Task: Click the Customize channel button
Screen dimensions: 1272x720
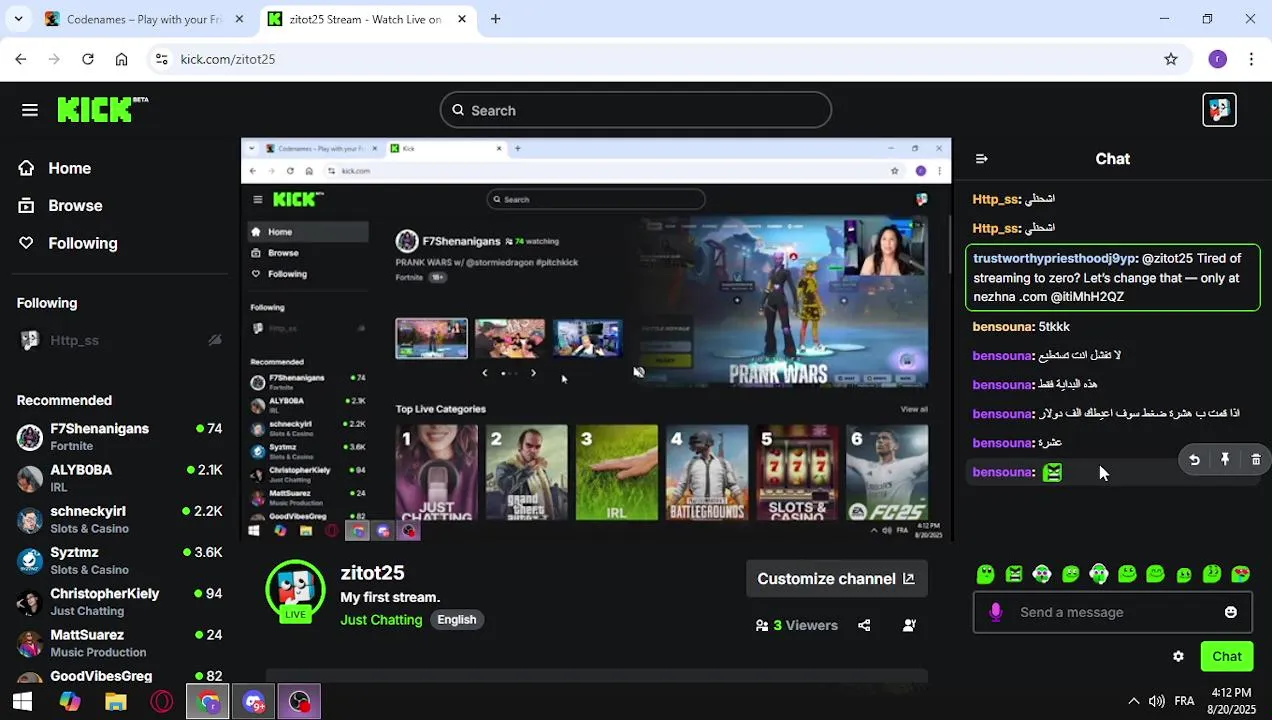Action: 836,579
